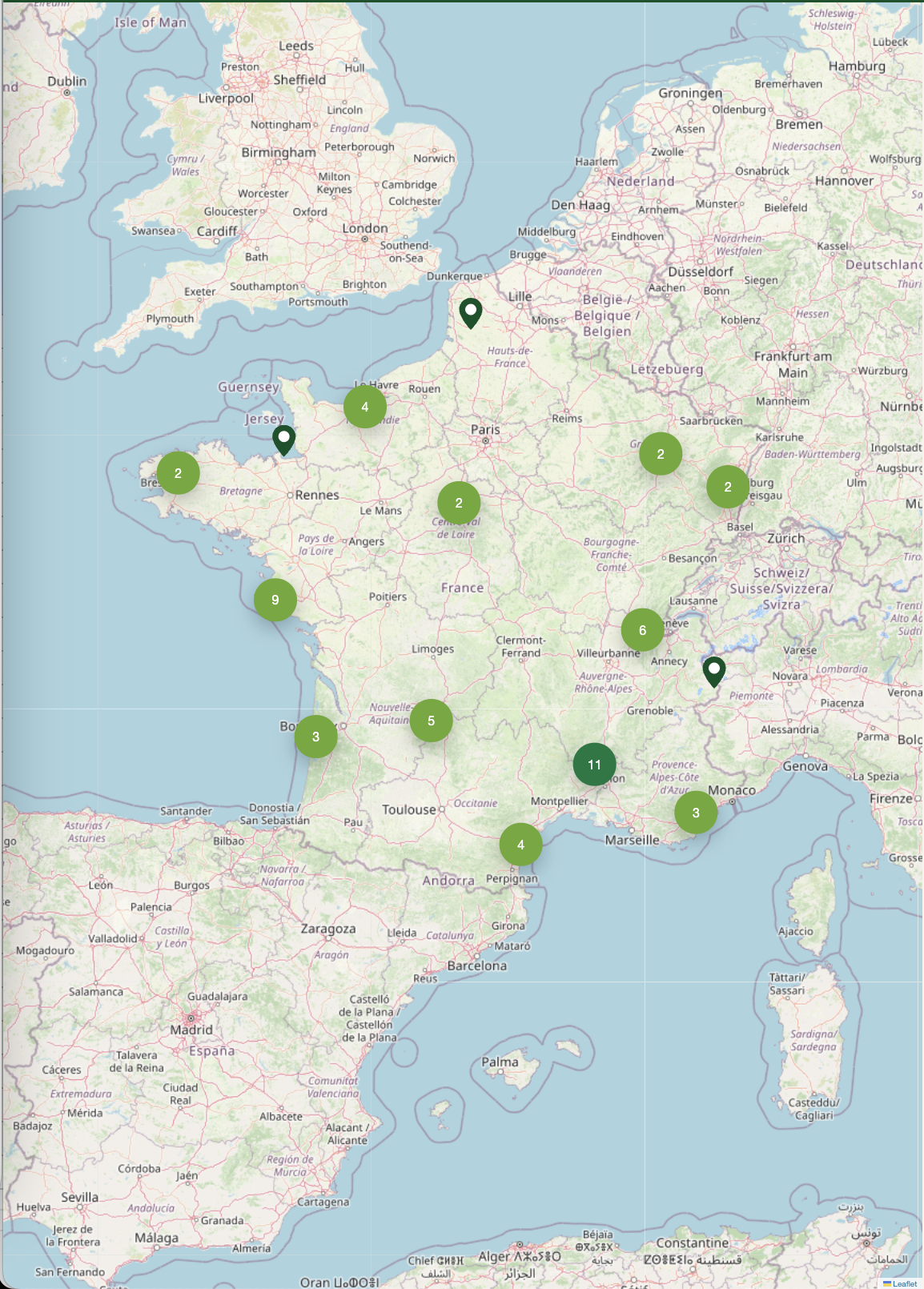
Task: Expand the cluster of 9 on Atlantic coast
Action: pos(275,600)
